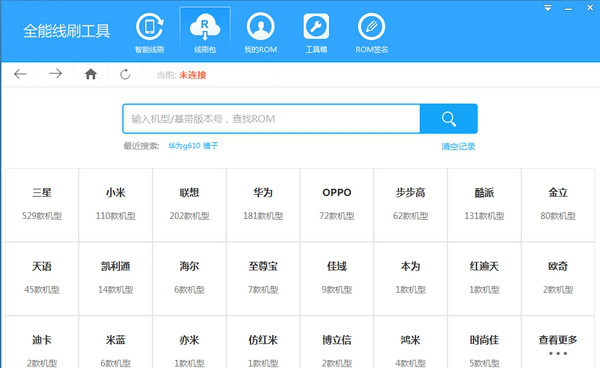This screenshot has height=382, width=600.
Task: Click recent search 锤子
Action: pyautogui.click(x=210, y=146)
